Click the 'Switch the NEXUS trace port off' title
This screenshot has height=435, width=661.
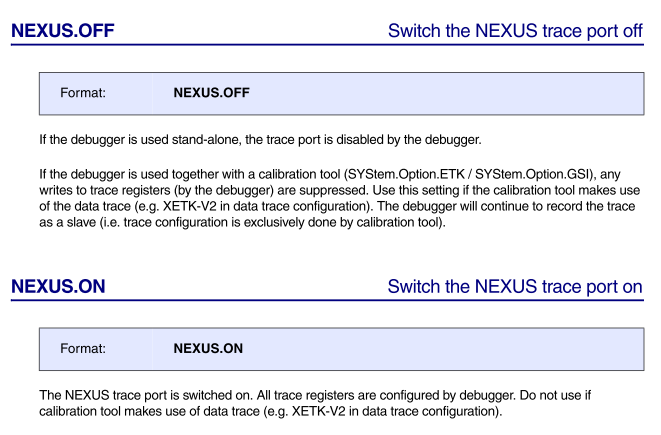tap(514, 31)
